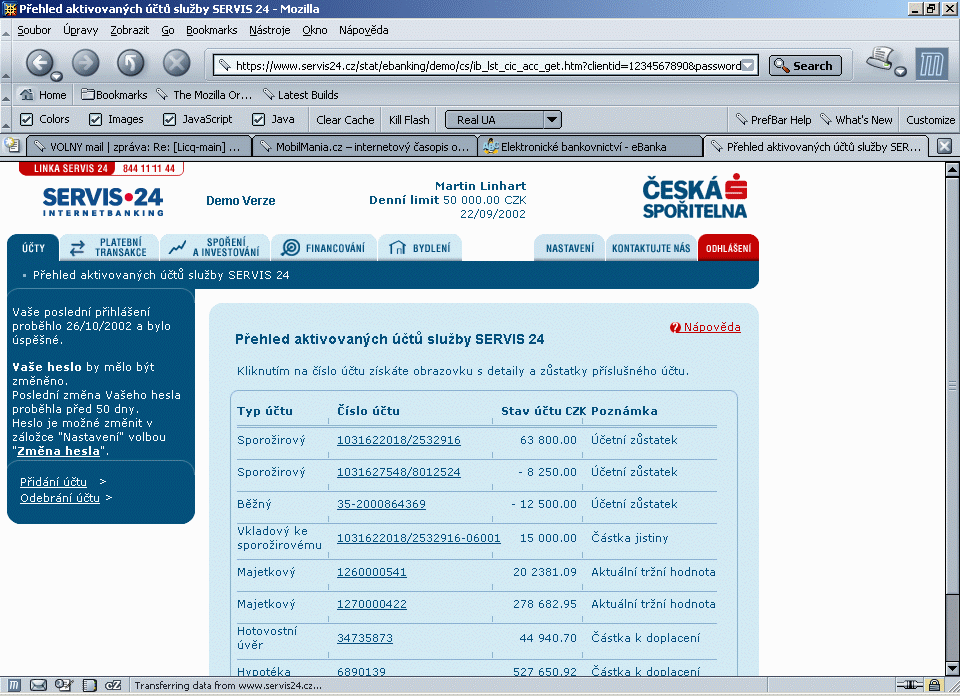Open the Real UA user agent dropdown
This screenshot has height=696, width=960.
coord(503,120)
